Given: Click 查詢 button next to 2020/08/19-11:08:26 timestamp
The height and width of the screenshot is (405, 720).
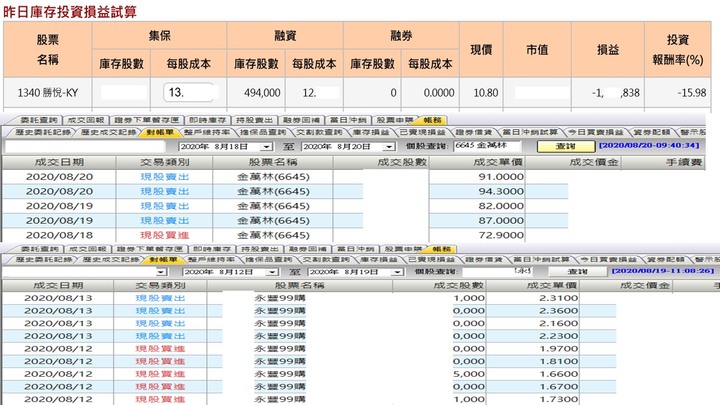Looking at the screenshot, I should click(577, 271).
